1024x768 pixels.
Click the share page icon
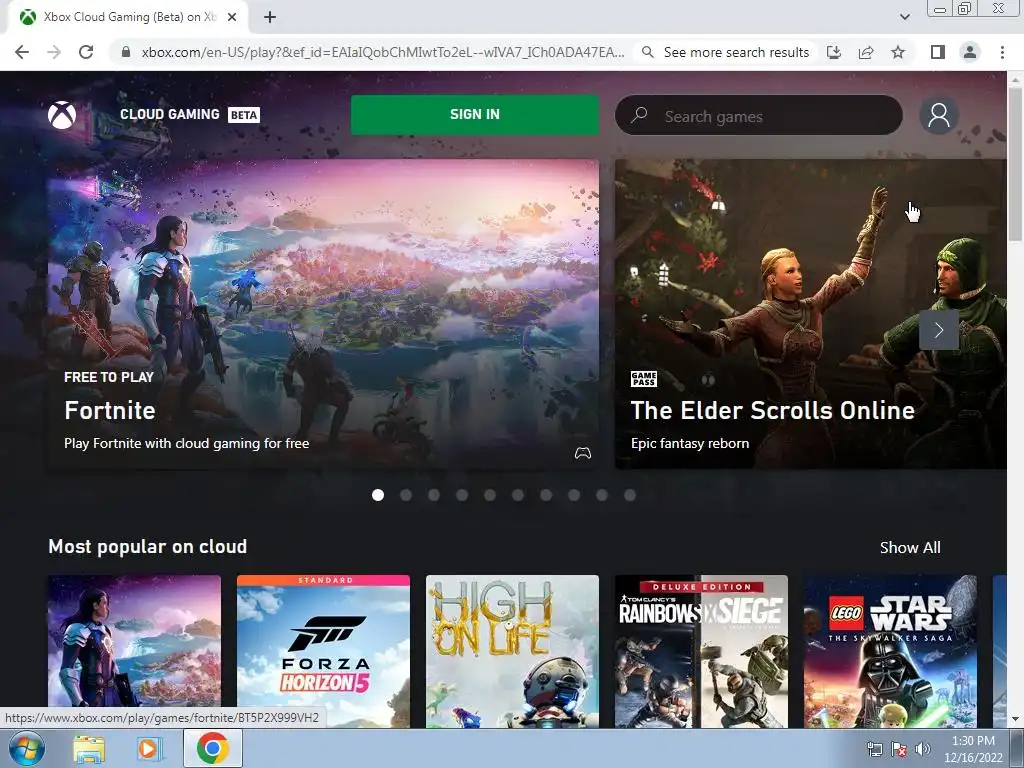pos(866,52)
